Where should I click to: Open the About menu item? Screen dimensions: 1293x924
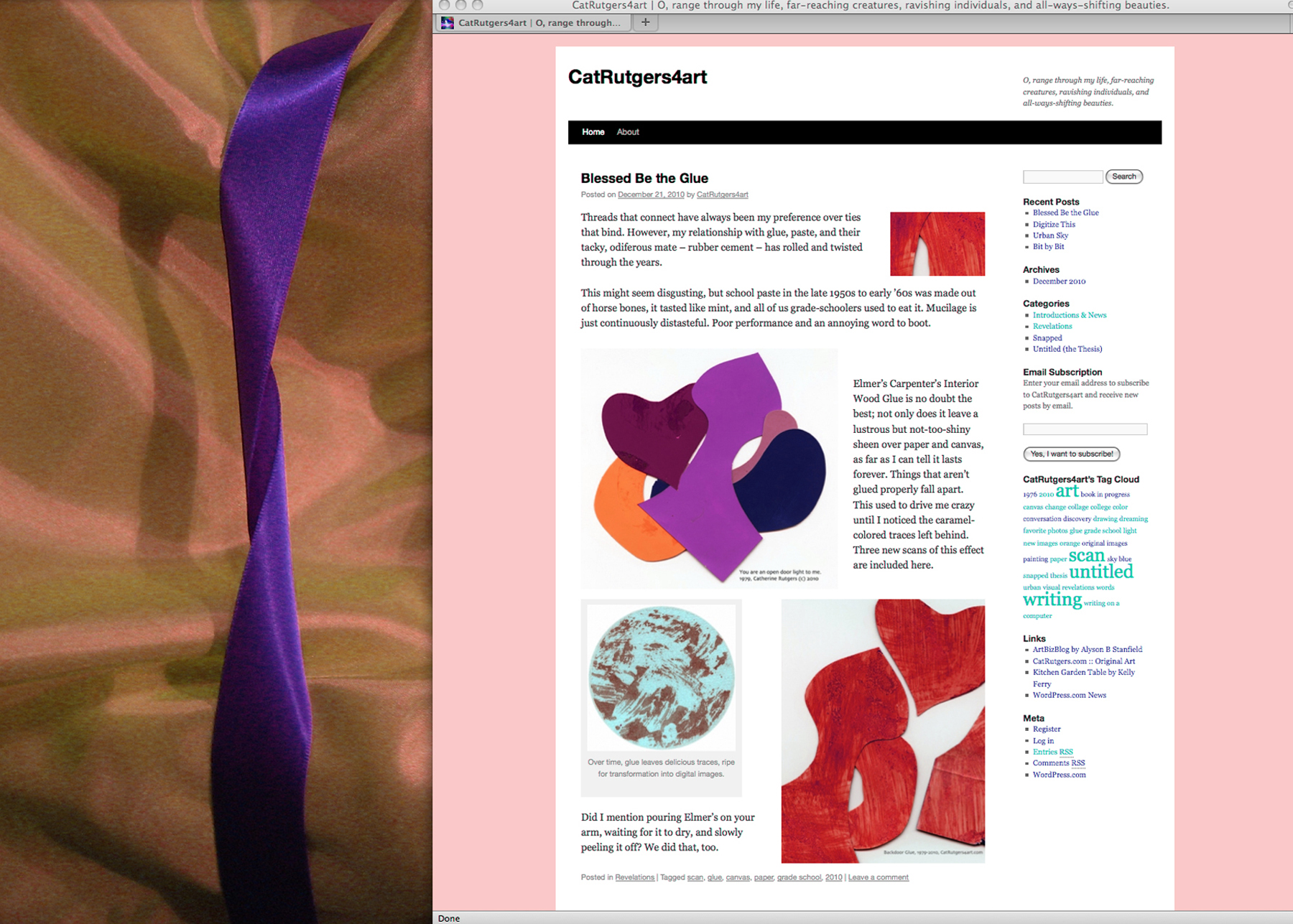point(627,132)
